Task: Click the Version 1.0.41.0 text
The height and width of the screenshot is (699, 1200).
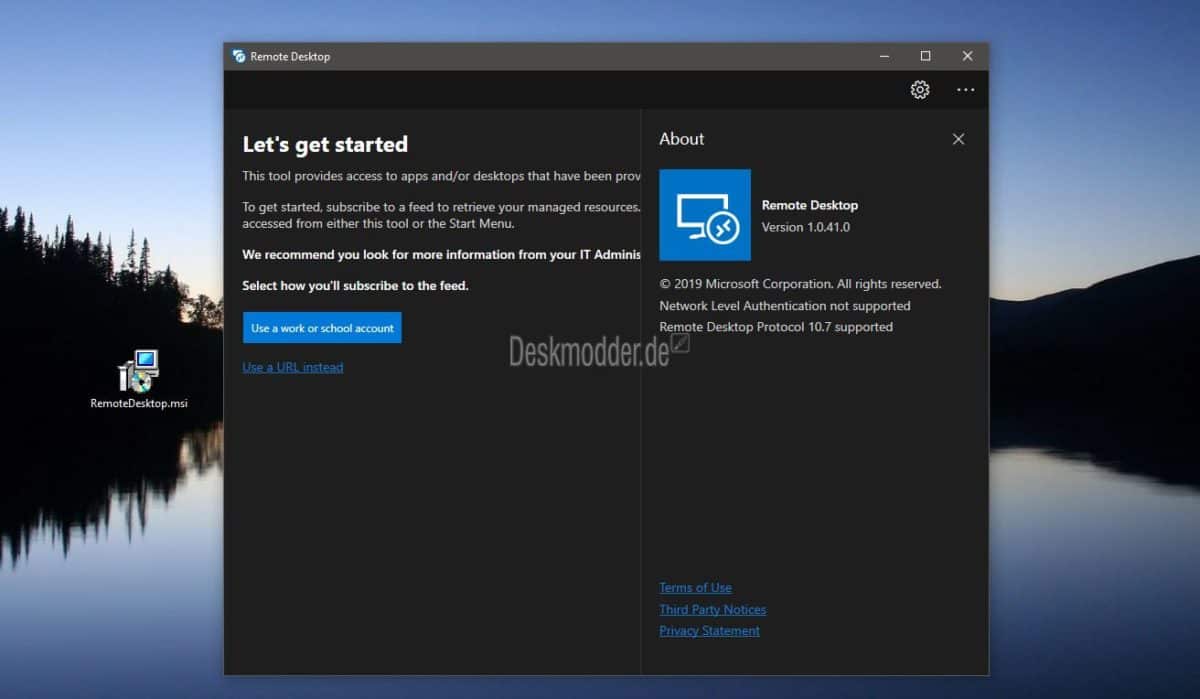Action: pyautogui.click(x=806, y=227)
